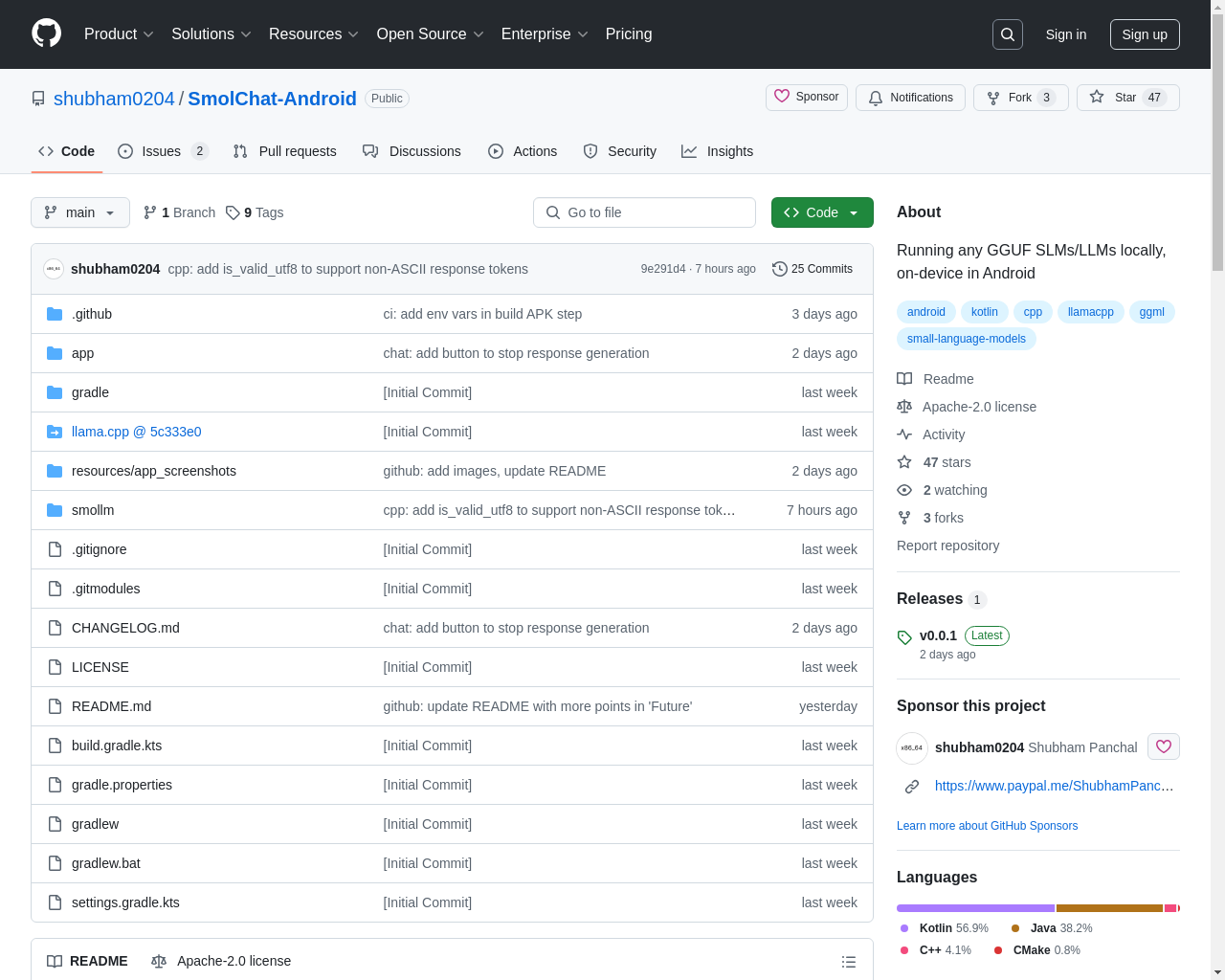1225x980 pixels.
Task: Click the README.md file icon
Action: pyautogui.click(x=55, y=706)
